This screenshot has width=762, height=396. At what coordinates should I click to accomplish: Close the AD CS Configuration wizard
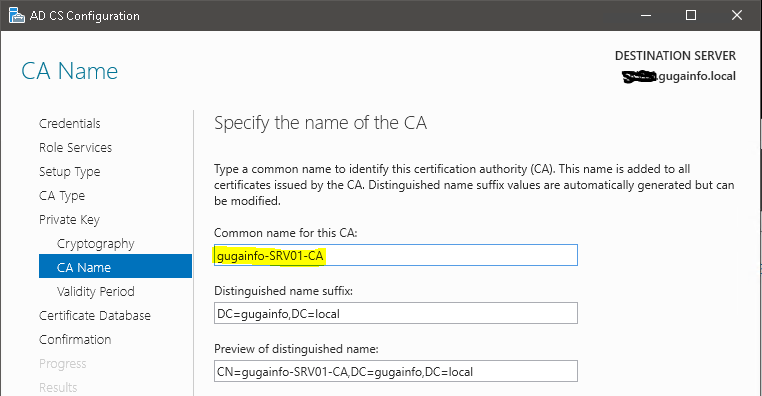(x=737, y=16)
